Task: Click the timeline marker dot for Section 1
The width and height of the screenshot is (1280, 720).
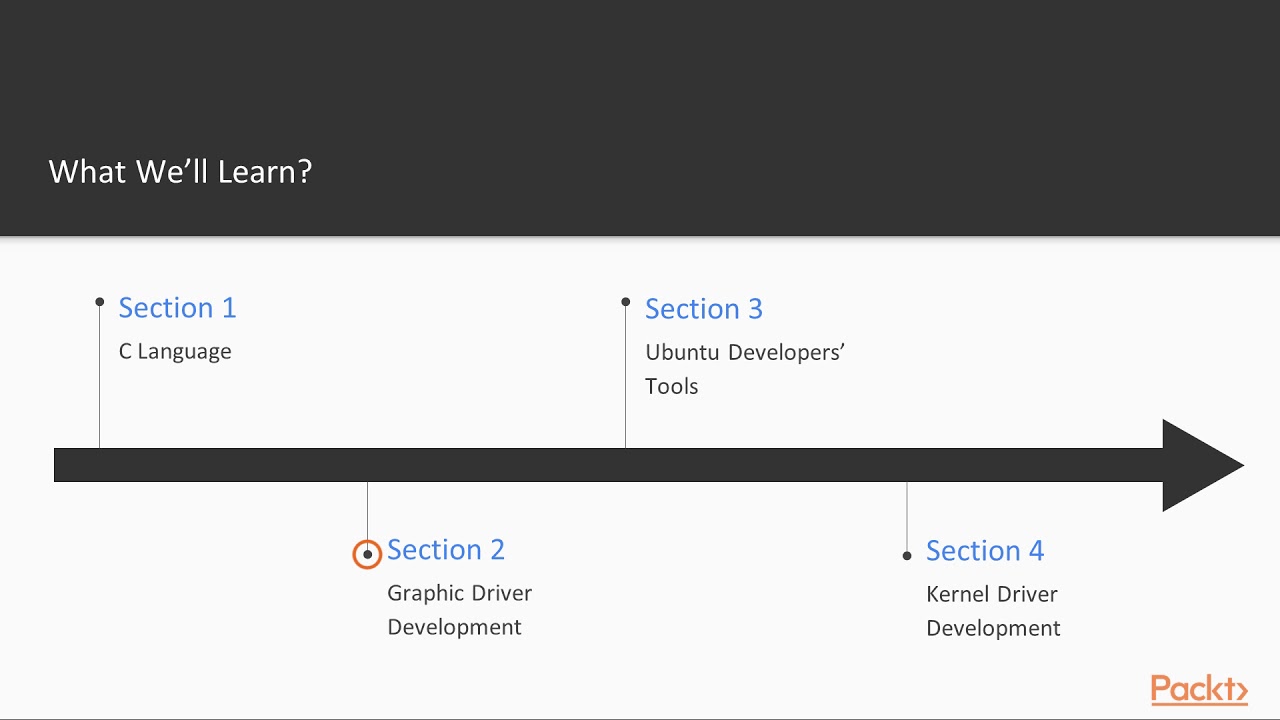Action: coord(99,302)
